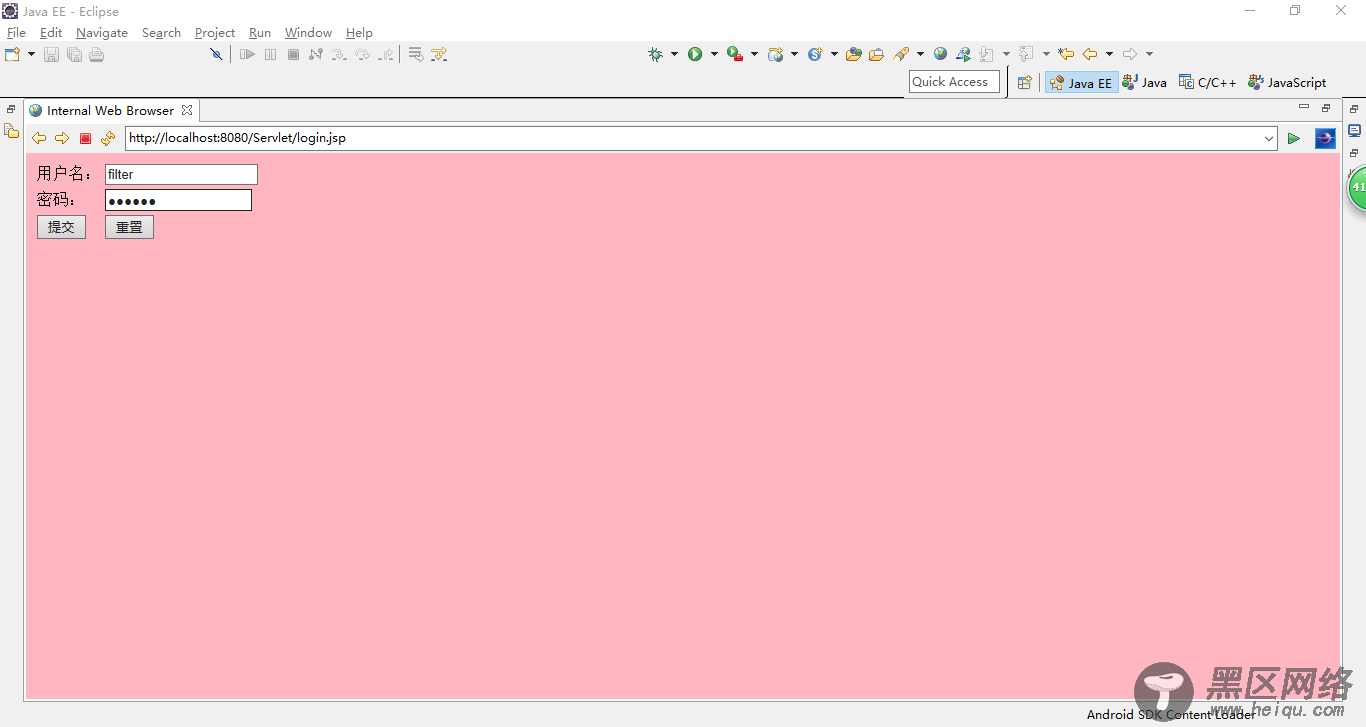Click the browser Forward arrow icon
The image size is (1366, 727).
coord(62,138)
